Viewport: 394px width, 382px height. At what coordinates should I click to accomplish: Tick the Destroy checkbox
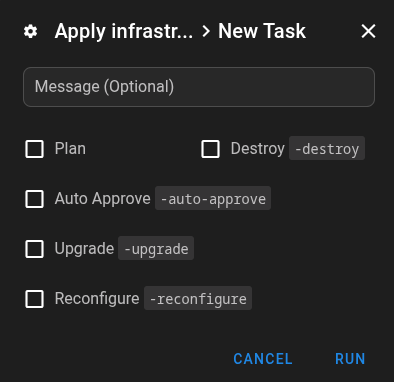point(211,149)
